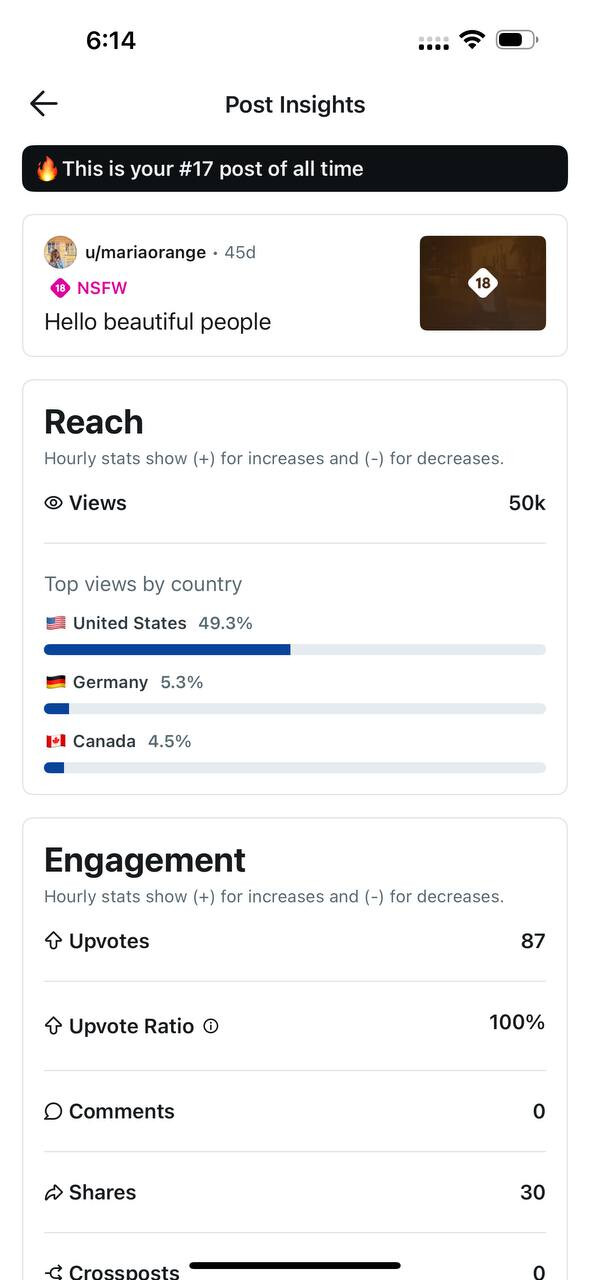The height and width of the screenshot is (1280, 590).
Task: Tap the #17 post of all time banner
Action: click(295, 169)
